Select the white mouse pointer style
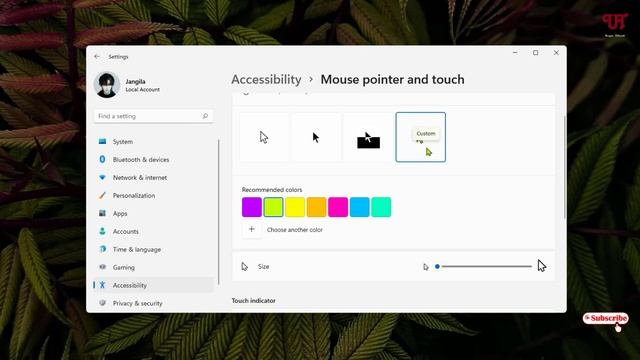 point(264,137)
